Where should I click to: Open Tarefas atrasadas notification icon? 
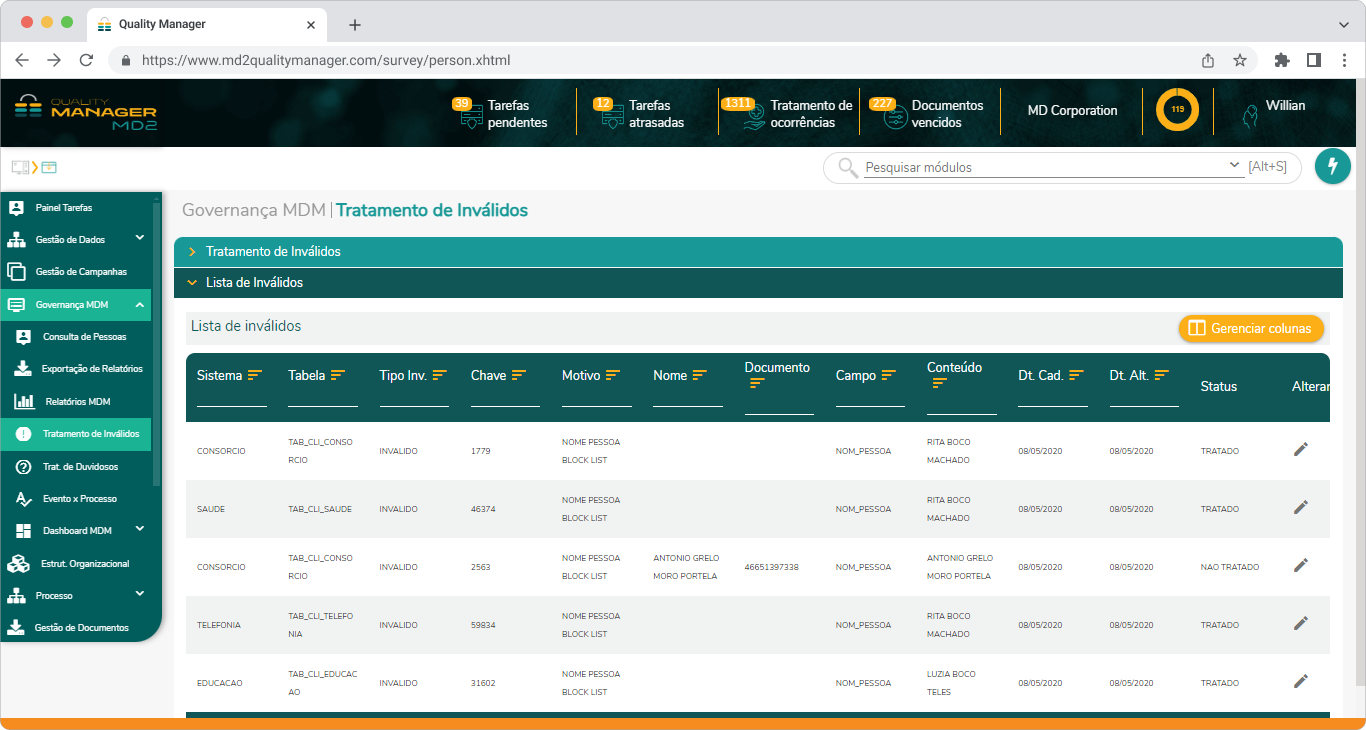coord(611,115)
